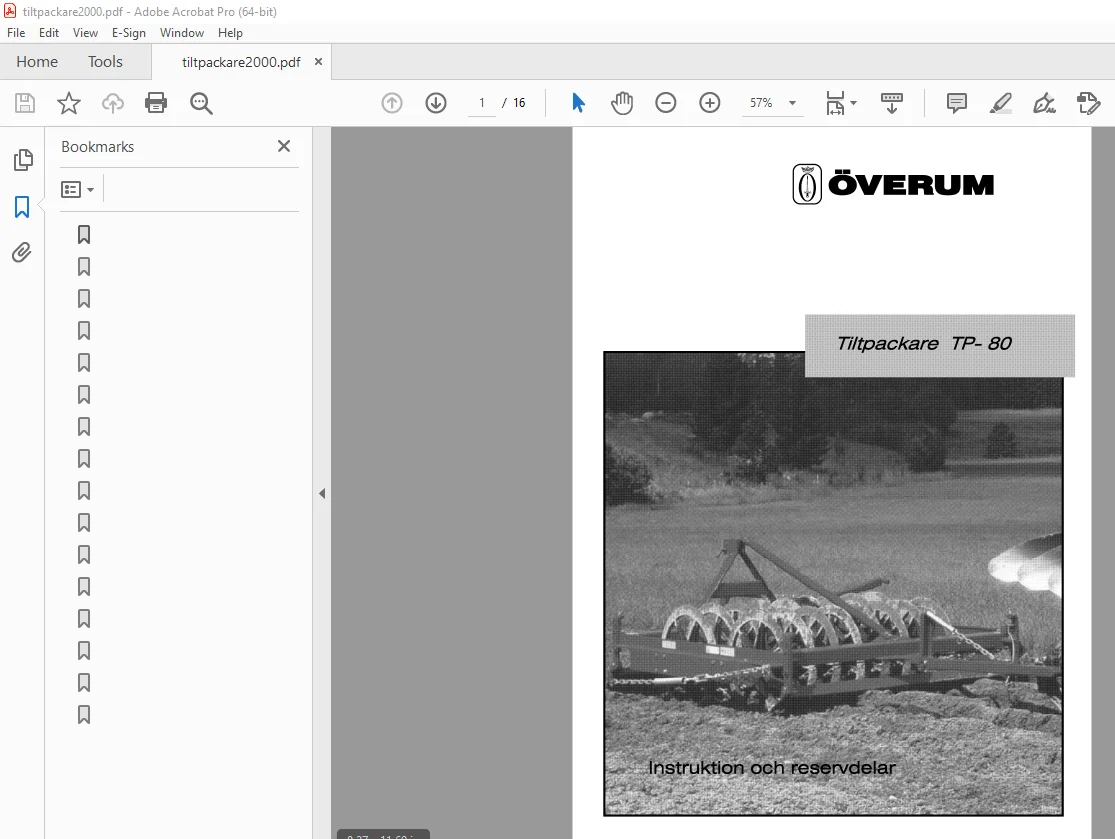Toggle the Bookmarks panel icon in sidebar
This screenshot has width=1115, height=839.
click(x=22, y=207)
